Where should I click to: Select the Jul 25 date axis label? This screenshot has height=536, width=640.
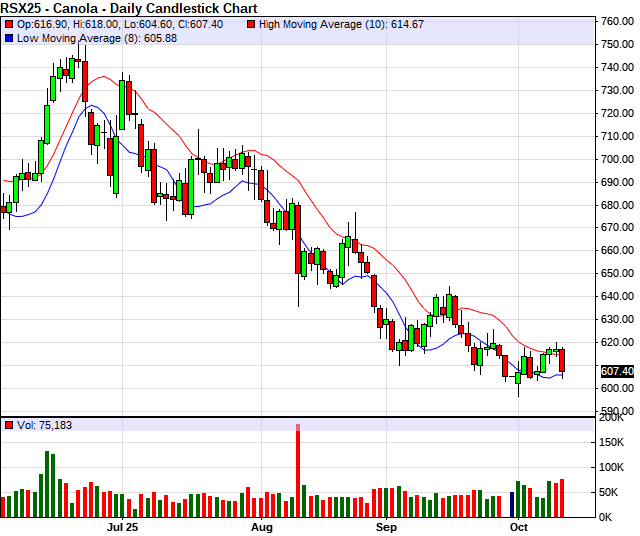[122, 525]
